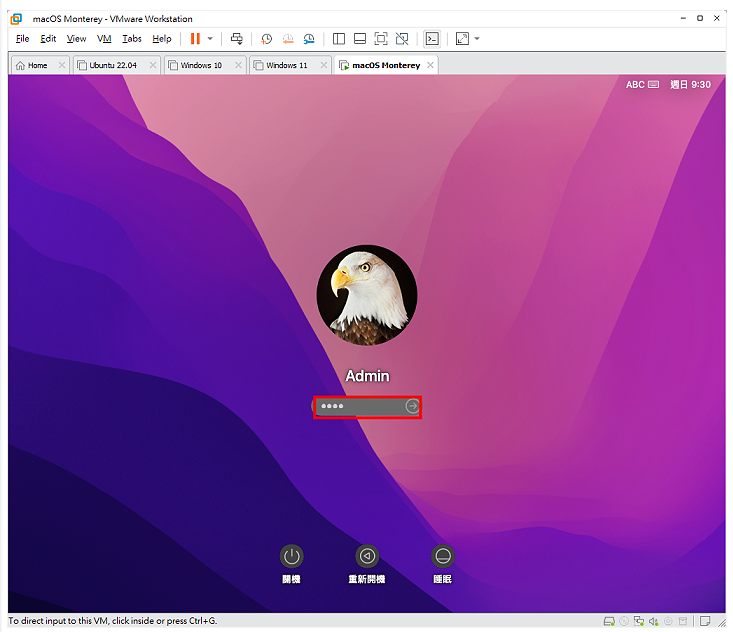Close the VMware Workstation window

(x=717, y=18)
